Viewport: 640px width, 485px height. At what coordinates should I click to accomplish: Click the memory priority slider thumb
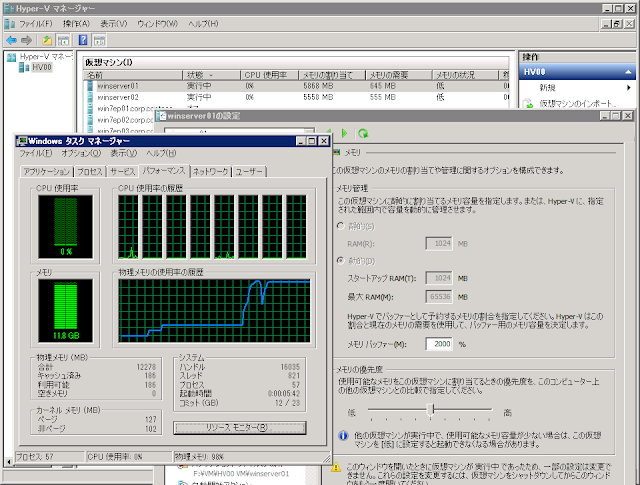point(430,410)
